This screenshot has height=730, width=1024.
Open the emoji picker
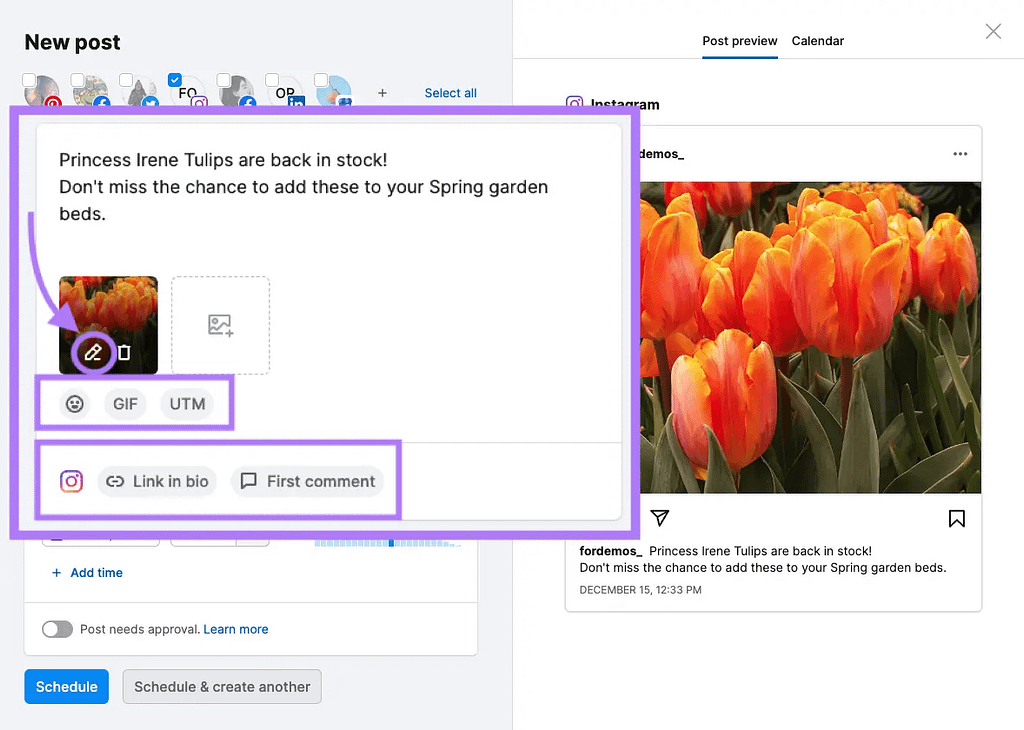point(73,404)
